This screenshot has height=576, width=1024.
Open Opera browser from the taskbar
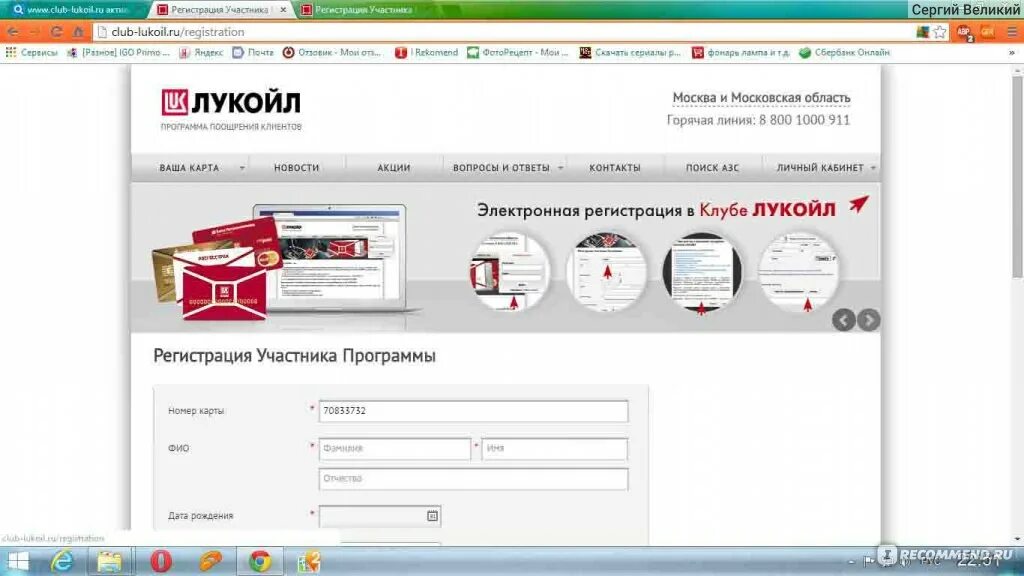pyautogui.click(x=161, y=562)
